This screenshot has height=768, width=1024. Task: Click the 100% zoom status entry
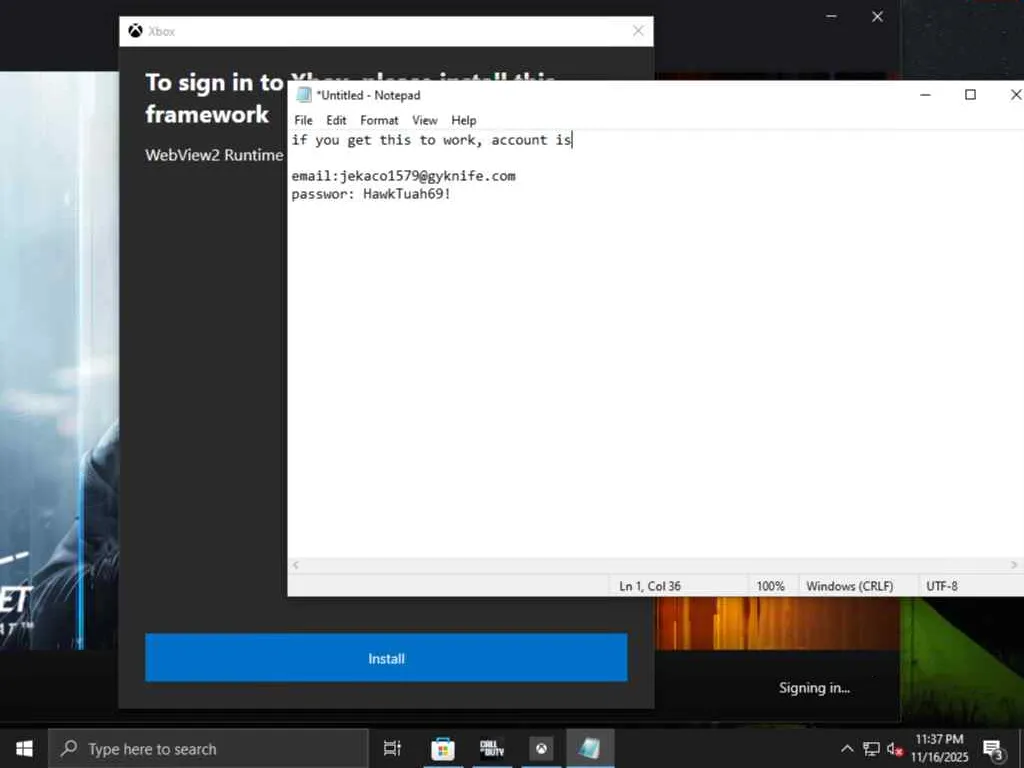pyautogui.click(x=771, y=586)
